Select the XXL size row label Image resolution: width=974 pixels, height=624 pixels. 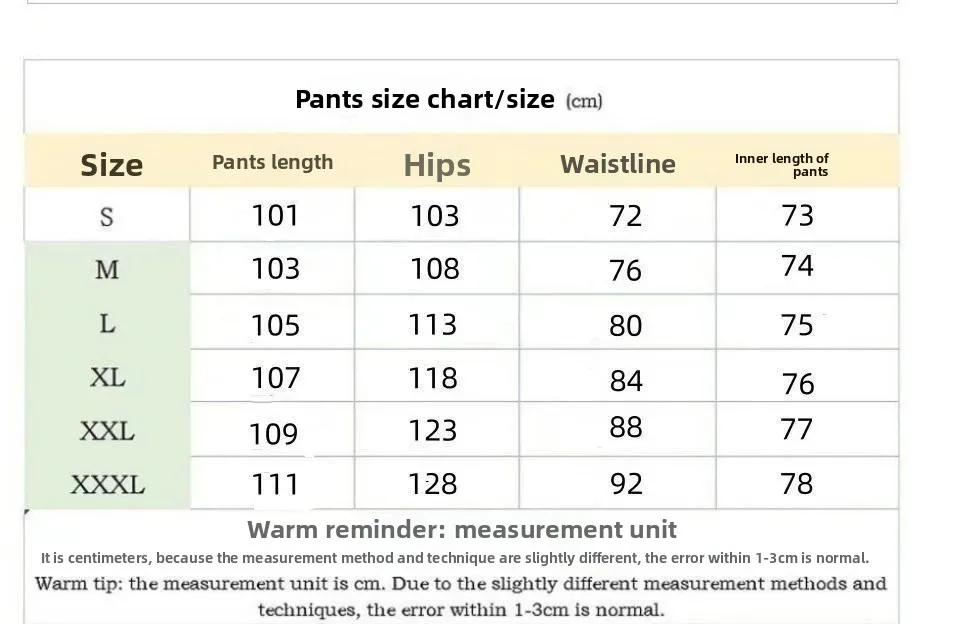pos(107,431)
